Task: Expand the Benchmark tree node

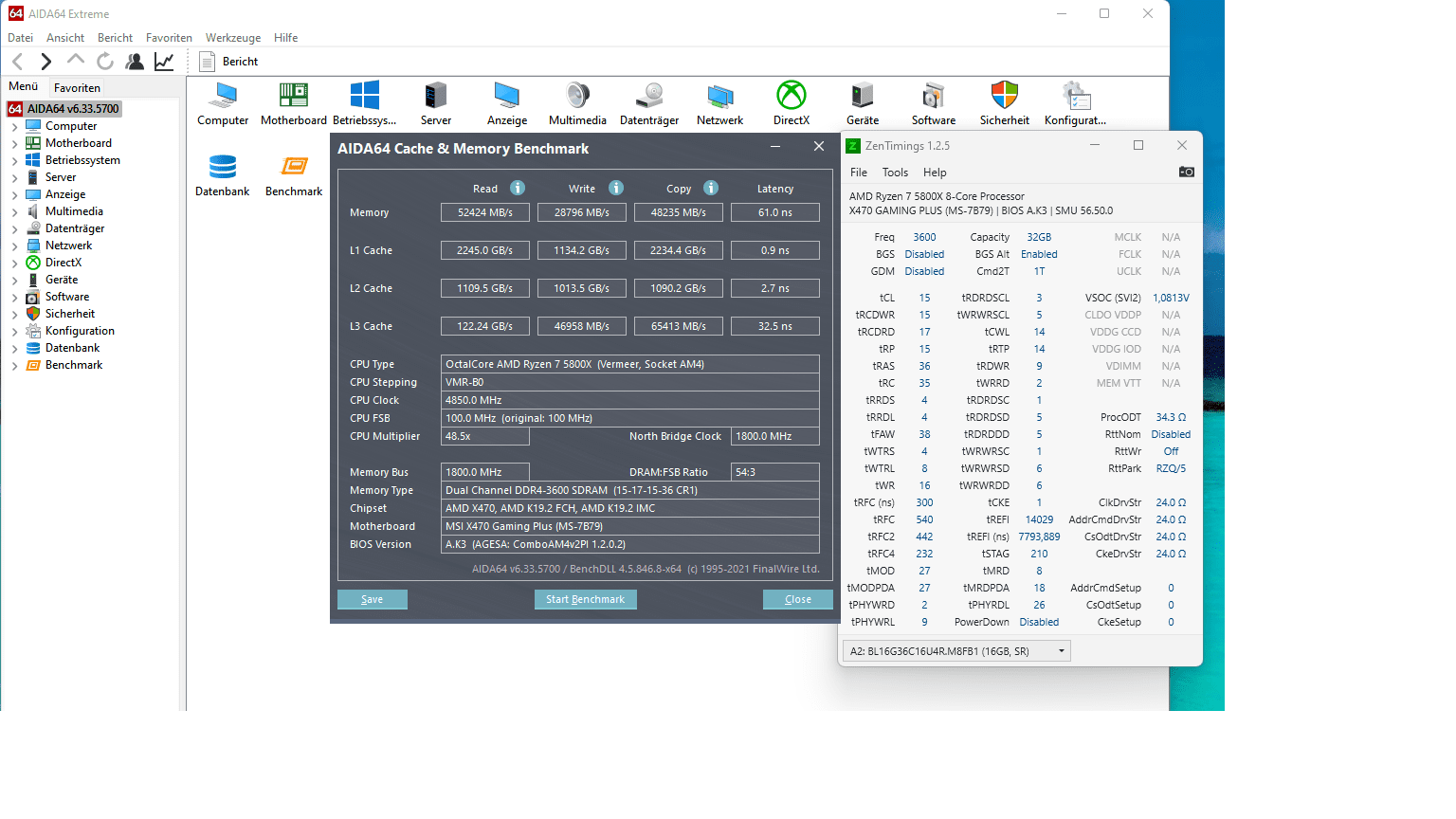Action: (x=14, y=365)
